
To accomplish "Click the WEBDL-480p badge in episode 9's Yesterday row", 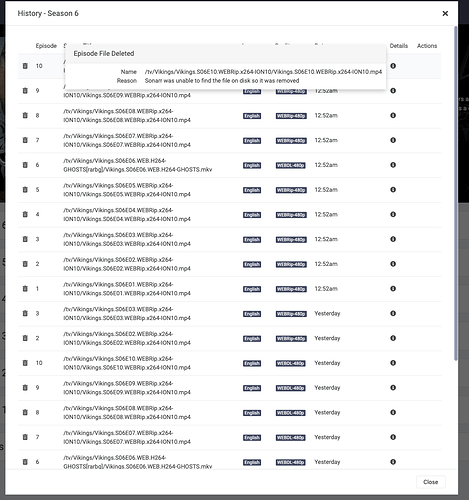I will point(291,388).
